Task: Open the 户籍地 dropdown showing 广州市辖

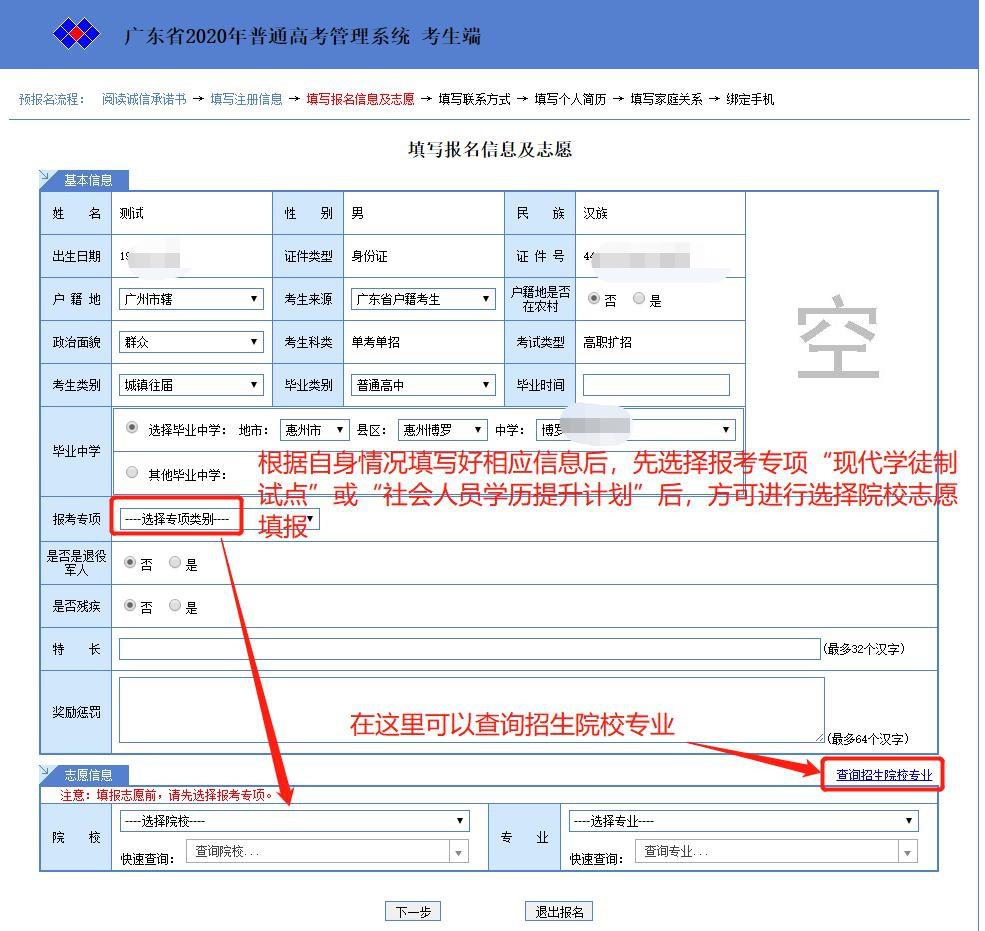Action: point(191,299)
